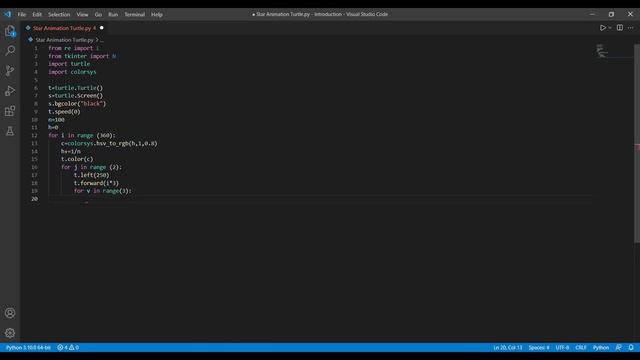Viewport: 640px width, 360px height.
Task: Open the Extensions view
Action: tap(10, 111)
